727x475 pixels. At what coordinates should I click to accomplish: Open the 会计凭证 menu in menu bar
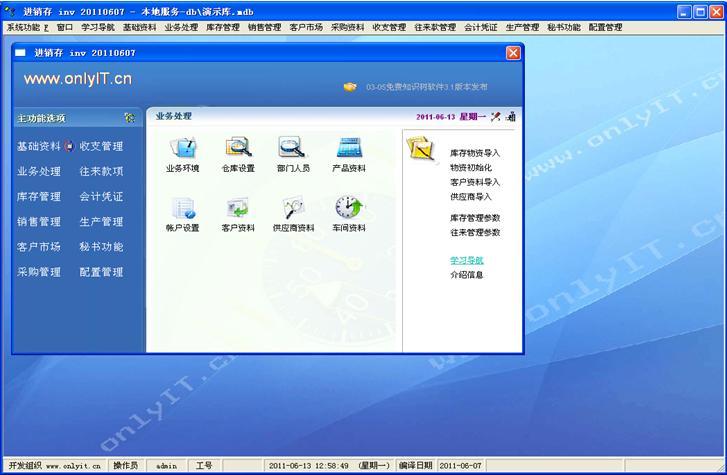(481, 28)
